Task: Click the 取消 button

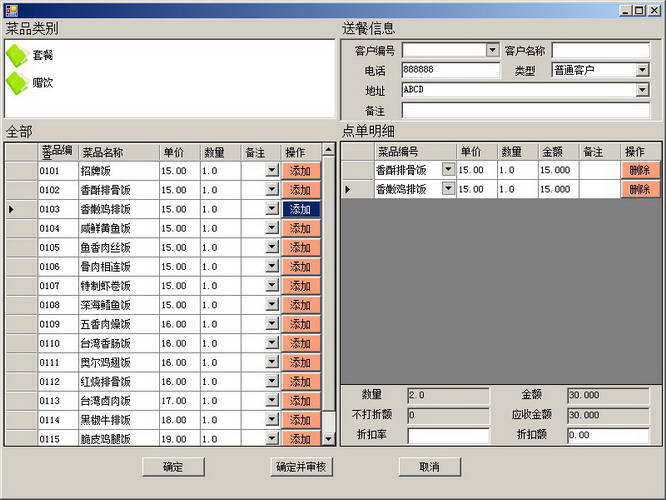Action: [x=429, y=467]
